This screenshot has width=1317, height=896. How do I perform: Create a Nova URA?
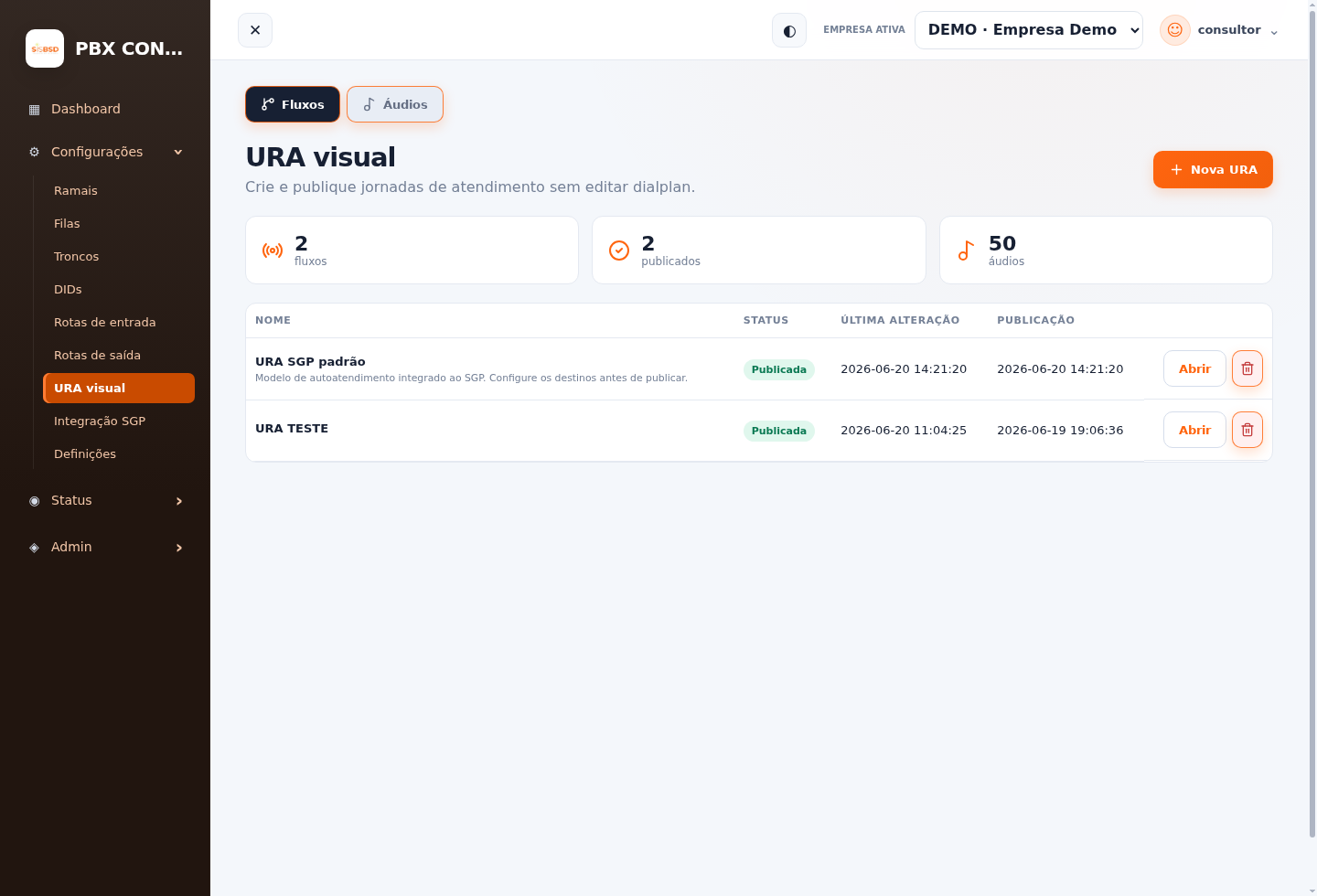tap(1213, 169)
